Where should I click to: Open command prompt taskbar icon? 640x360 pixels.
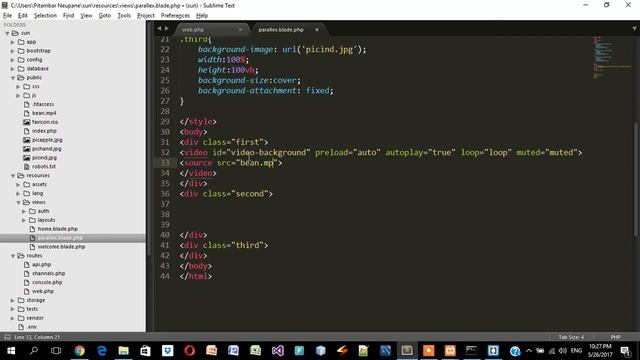tap(471, 351)
